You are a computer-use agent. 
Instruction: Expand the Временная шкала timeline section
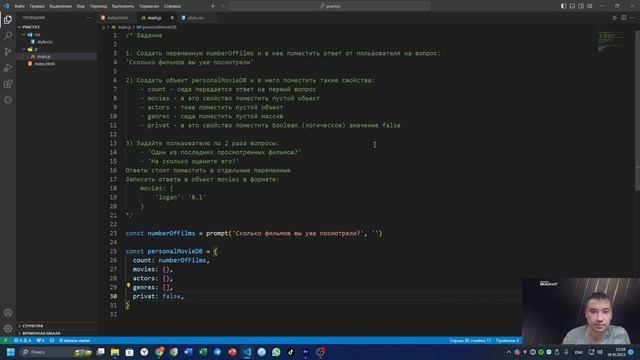click(x=56, y=333)
